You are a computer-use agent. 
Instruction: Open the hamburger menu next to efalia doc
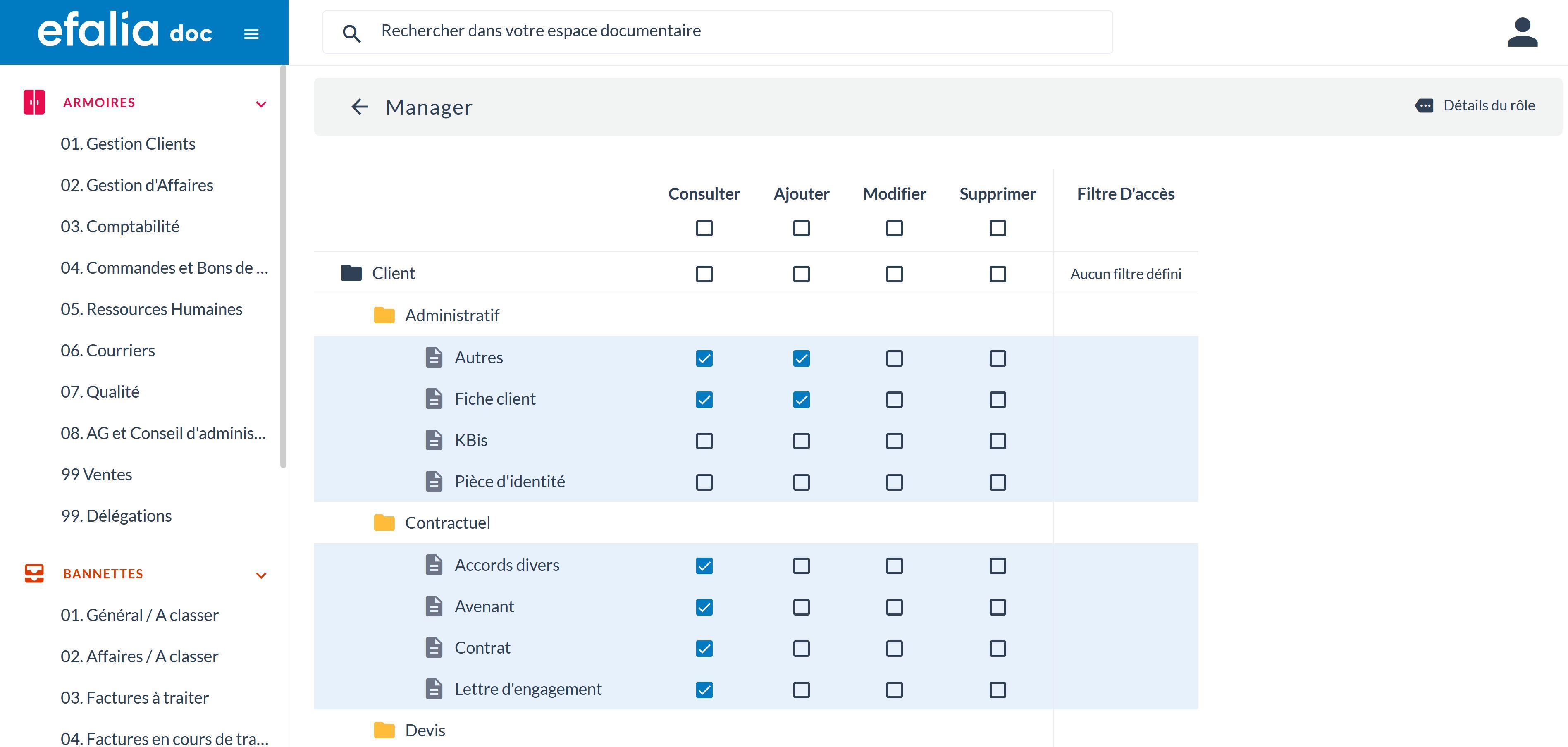(x=250, y=33)
